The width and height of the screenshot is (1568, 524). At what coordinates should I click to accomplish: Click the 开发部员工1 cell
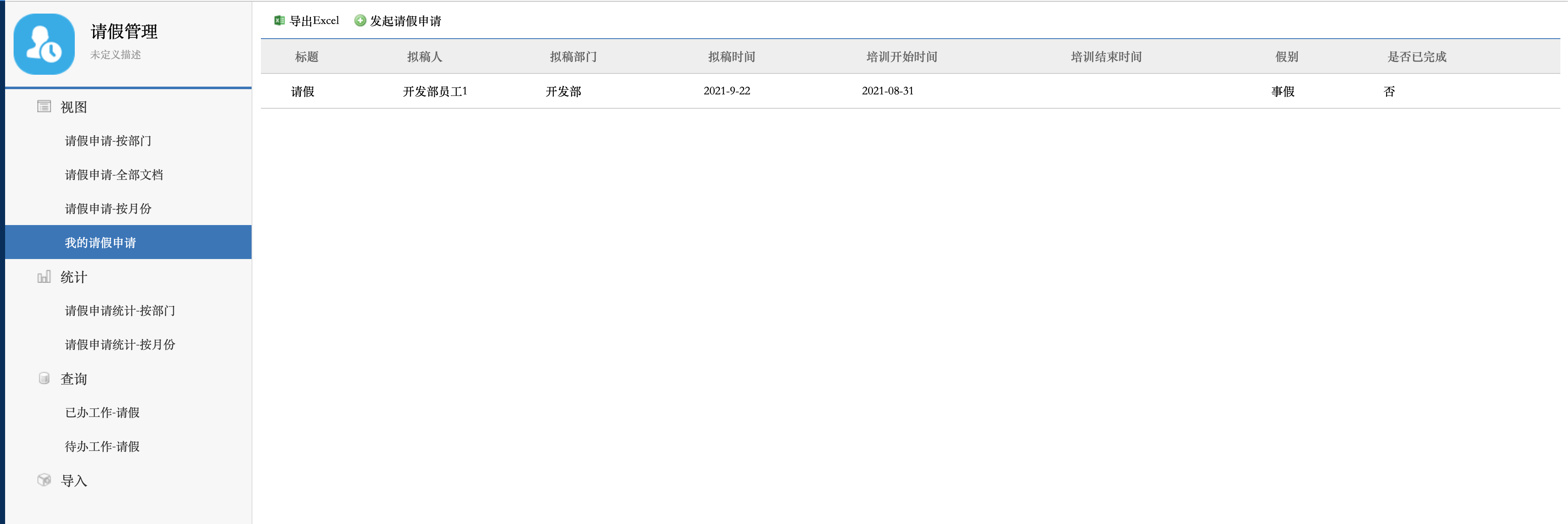click(435, 91)
